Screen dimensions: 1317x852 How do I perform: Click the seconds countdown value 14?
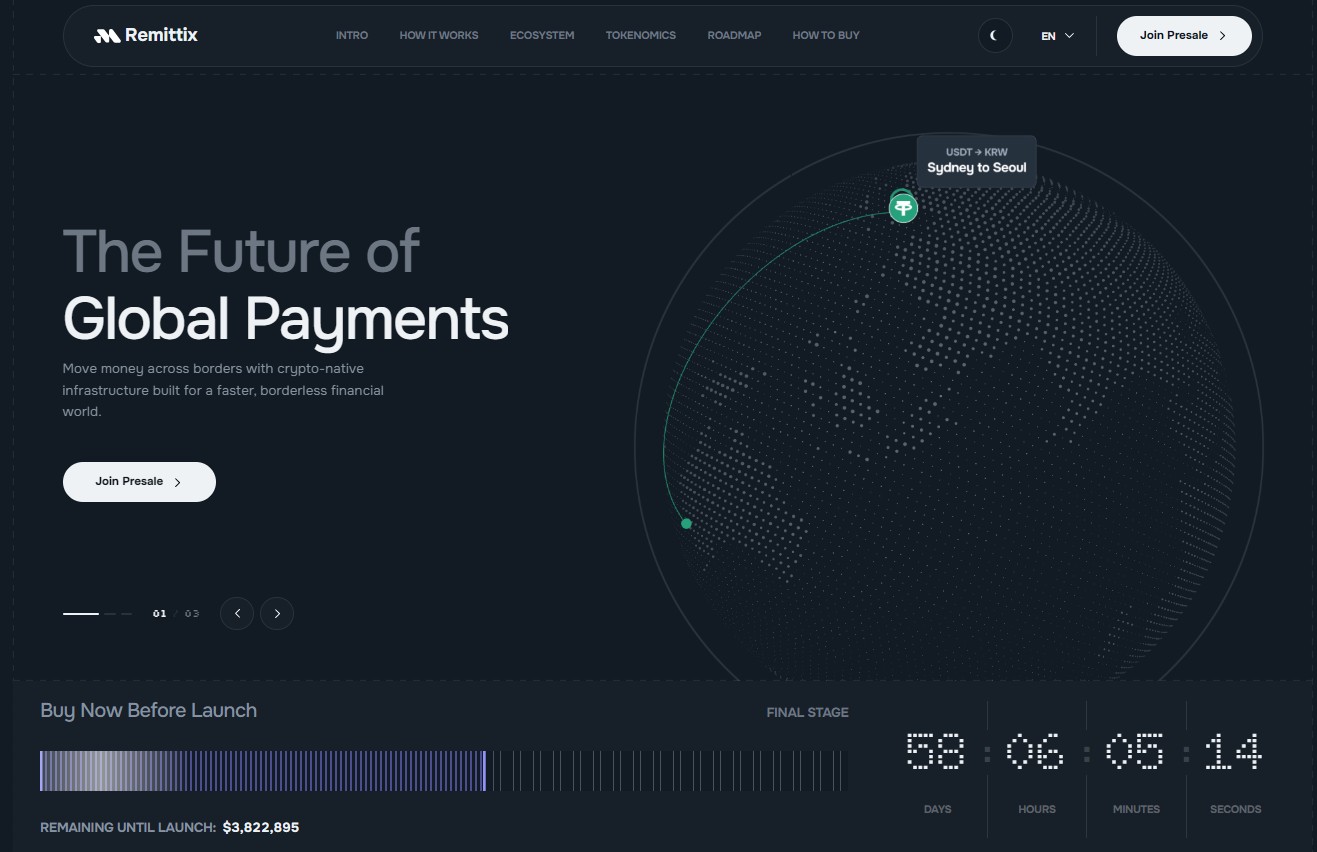pos(1233,751)
